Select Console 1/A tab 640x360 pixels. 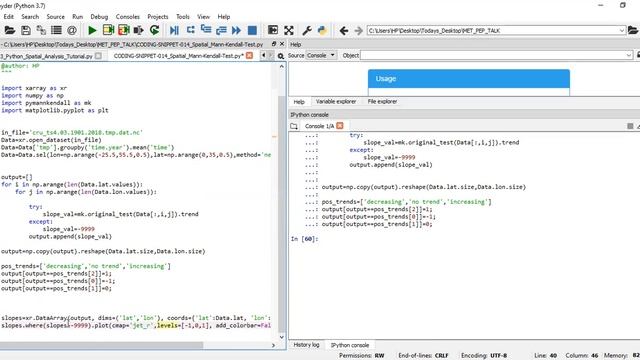[x=320, y=126]
